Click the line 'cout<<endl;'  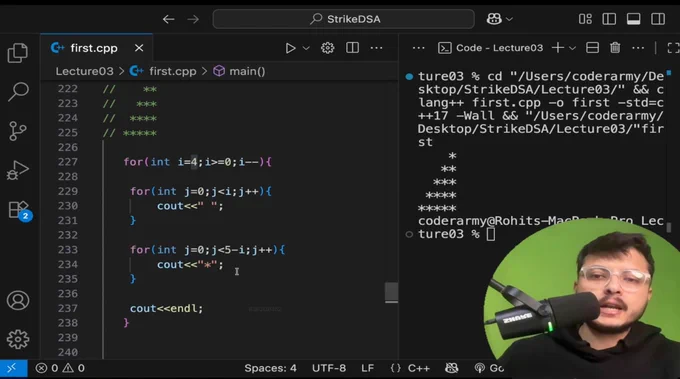tap(167, 308)
